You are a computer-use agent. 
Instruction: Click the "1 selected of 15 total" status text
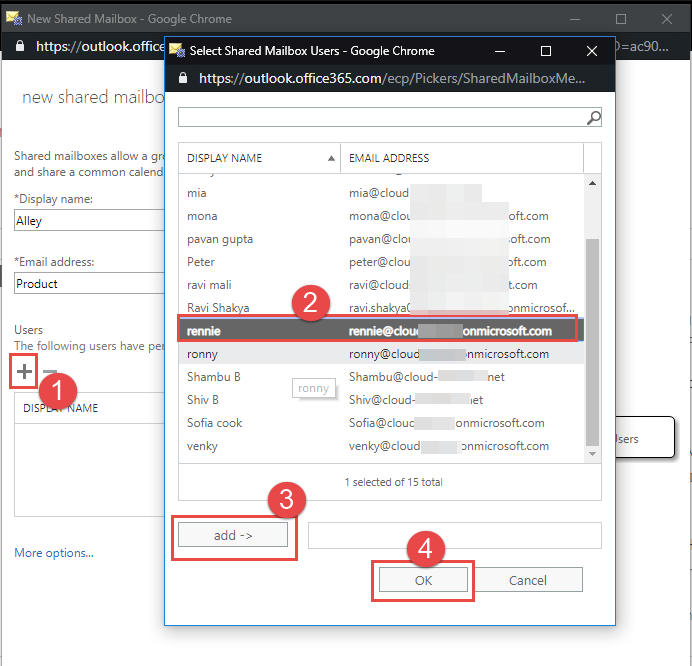393,482
